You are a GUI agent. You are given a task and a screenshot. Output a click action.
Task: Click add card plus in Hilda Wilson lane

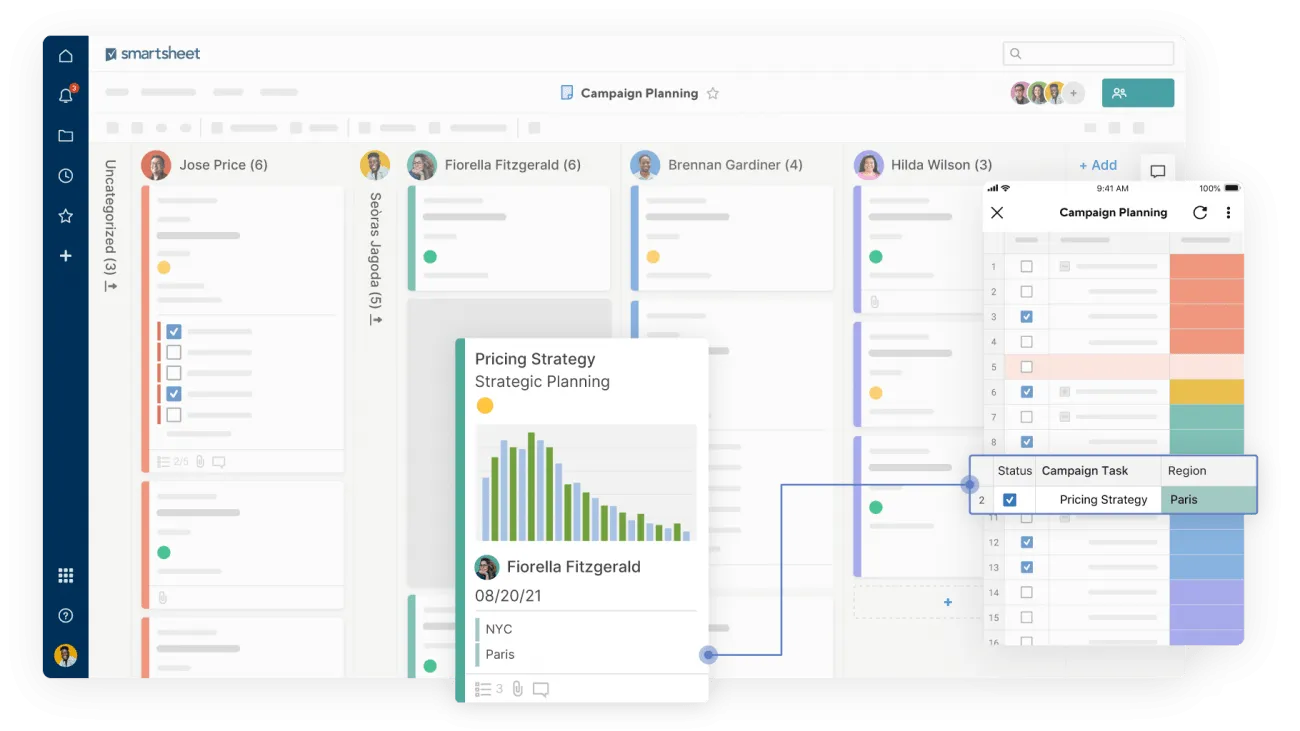point(948,602)
